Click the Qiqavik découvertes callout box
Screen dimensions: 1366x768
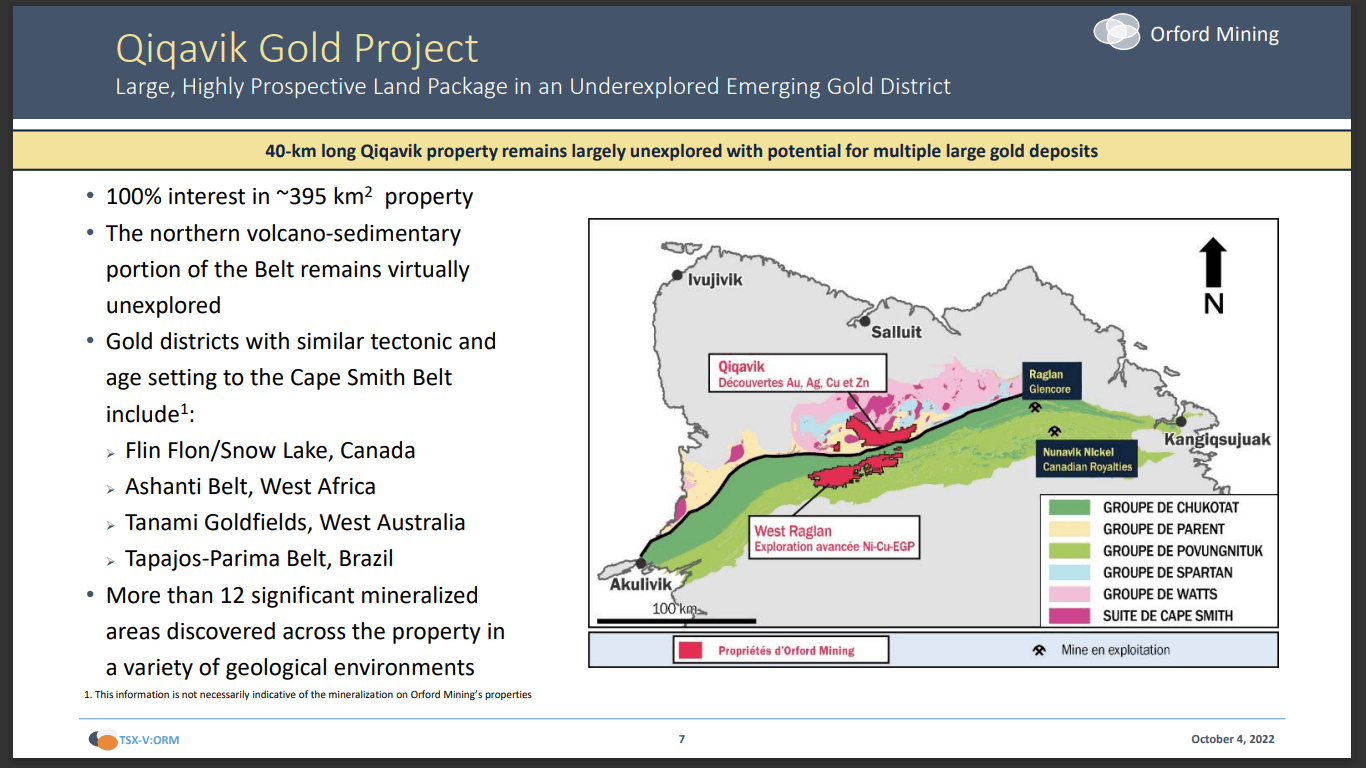point(800,372)
